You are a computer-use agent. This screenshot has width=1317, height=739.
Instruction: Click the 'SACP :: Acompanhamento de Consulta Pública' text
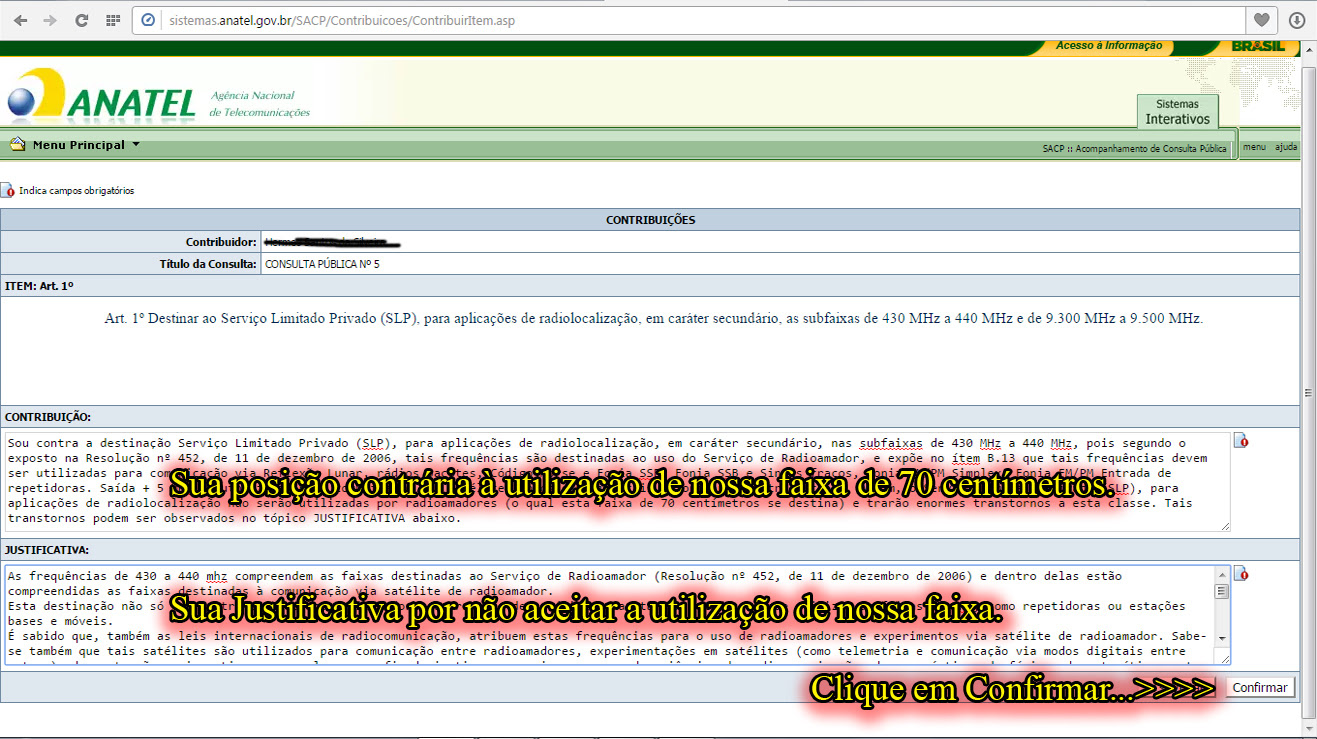click(1134, 148)
